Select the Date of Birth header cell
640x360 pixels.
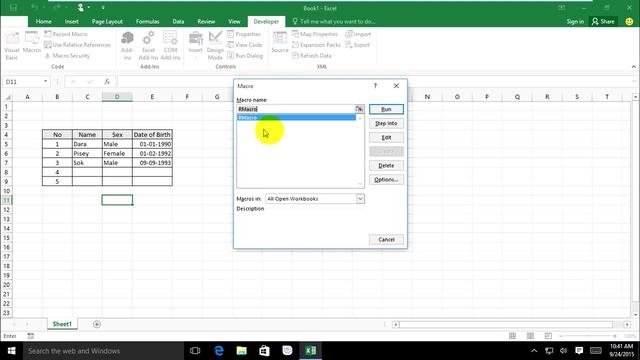click(x=152, y=135)
